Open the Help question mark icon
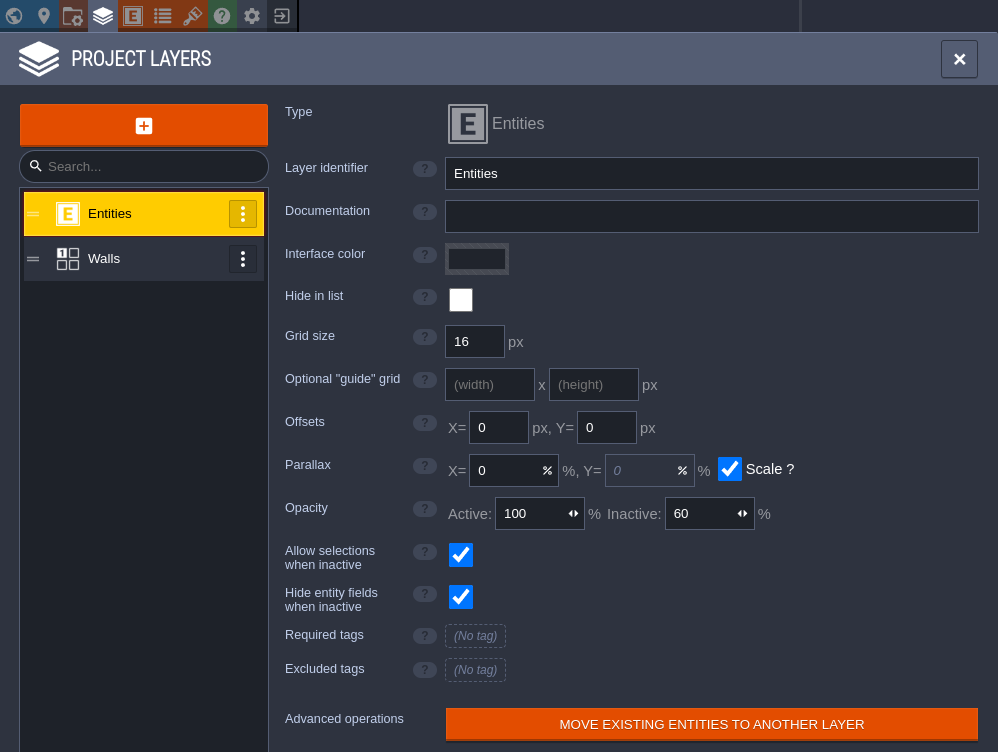Screen dimensions: 998x752 point(222,16)
